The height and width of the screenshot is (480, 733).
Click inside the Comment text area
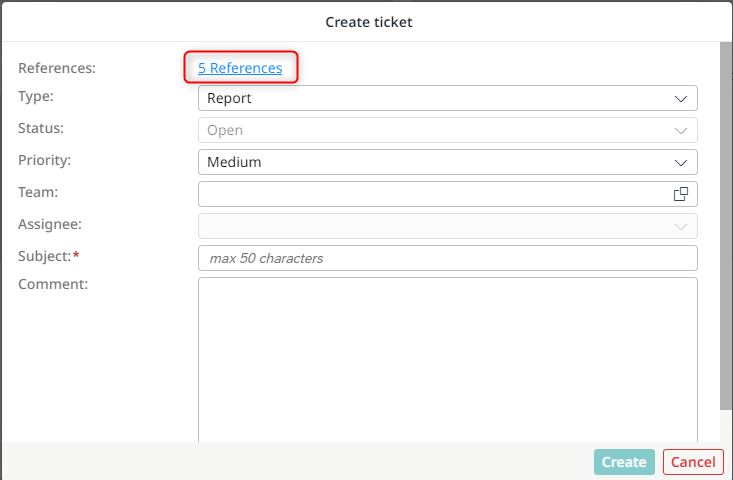[448, 359]
